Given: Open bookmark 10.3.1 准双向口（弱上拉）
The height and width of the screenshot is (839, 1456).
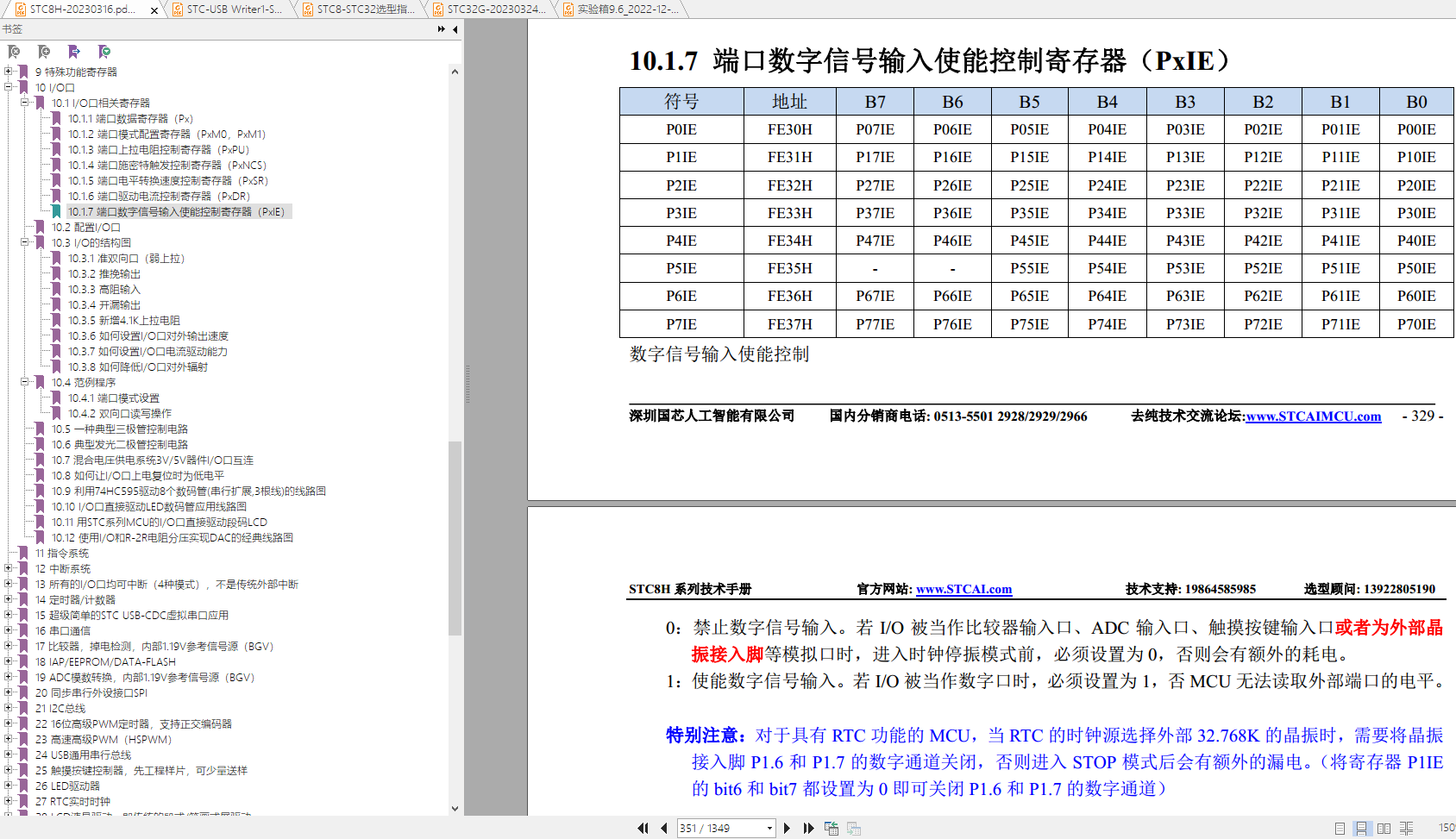Looking at the screenshot, I should click(127, 259).
